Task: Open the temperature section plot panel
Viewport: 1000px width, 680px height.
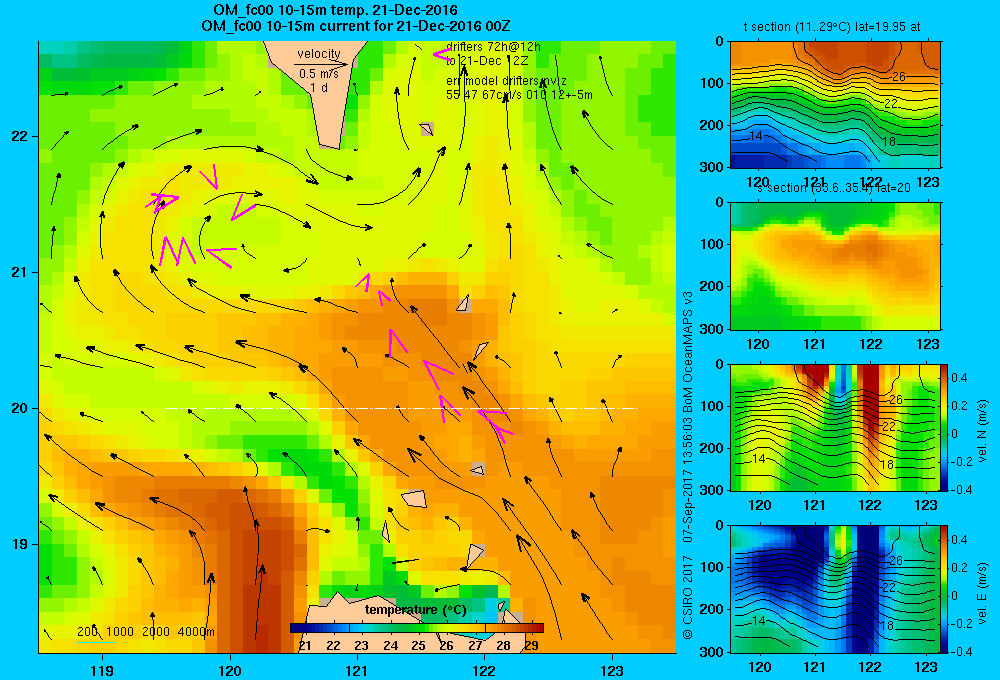Action: point(835,105)
